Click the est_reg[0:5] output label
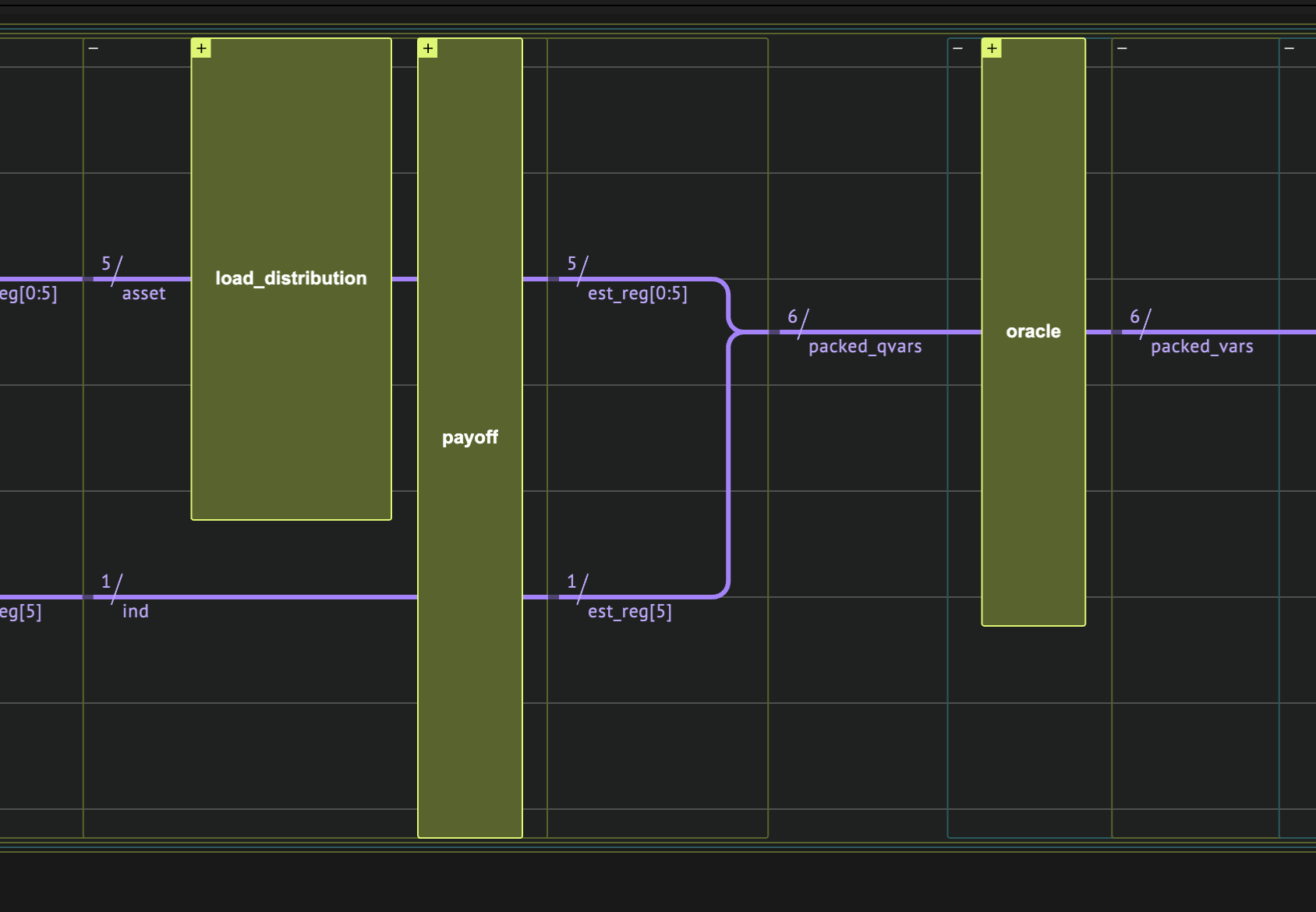This screenshot has height=912, width=1316. (x=638, y=294)
